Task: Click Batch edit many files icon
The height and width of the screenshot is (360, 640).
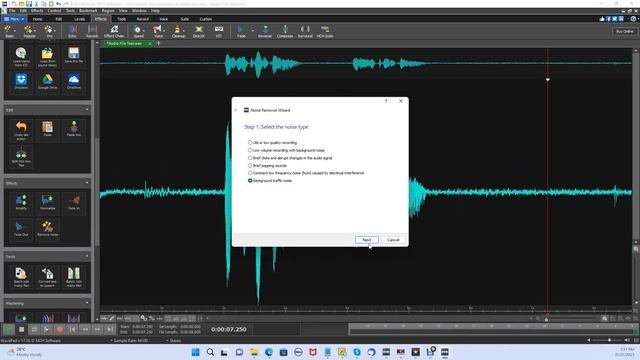Action: click(x=21, y=277)
